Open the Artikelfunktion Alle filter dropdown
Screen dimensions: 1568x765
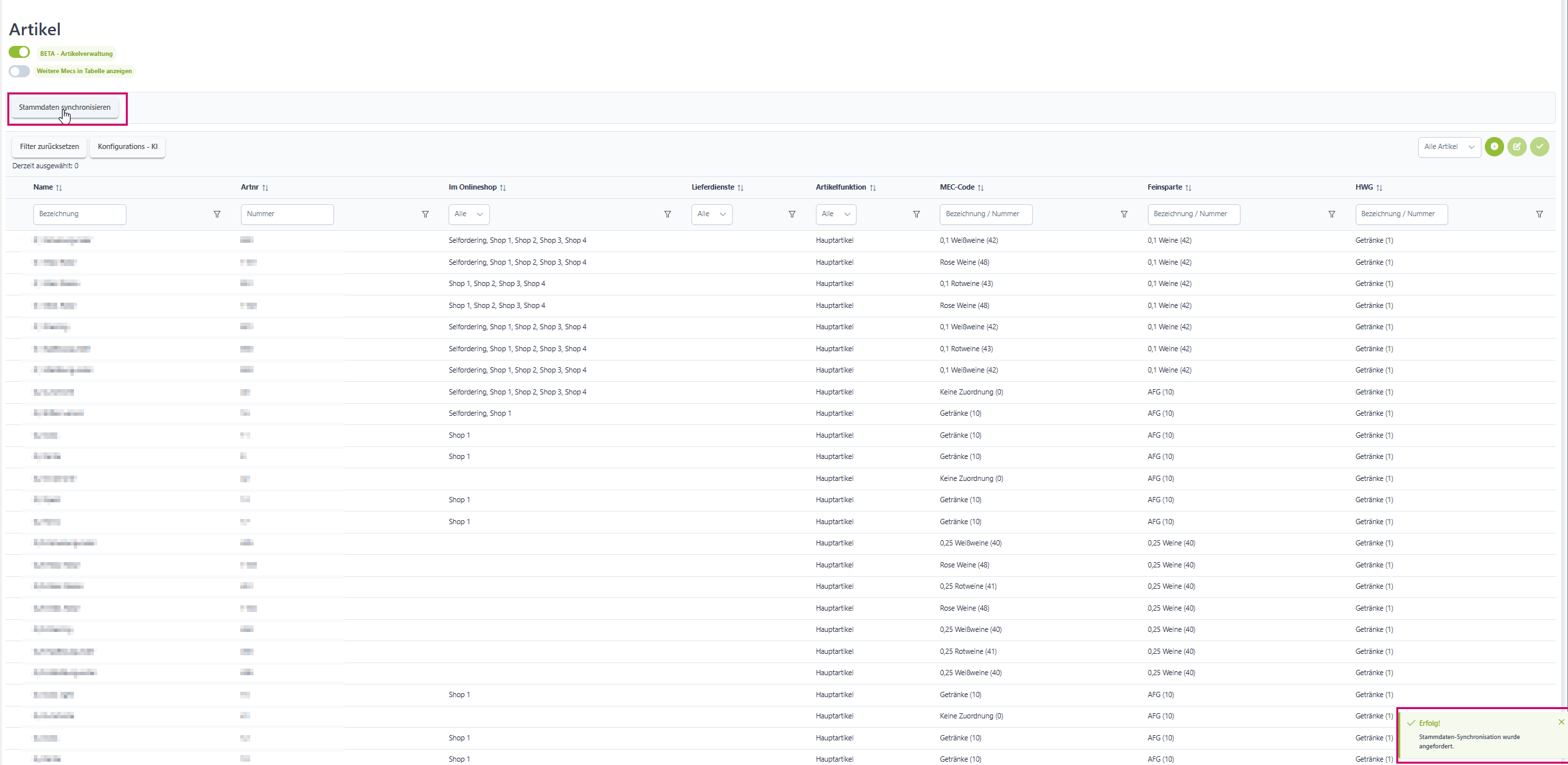835,214
